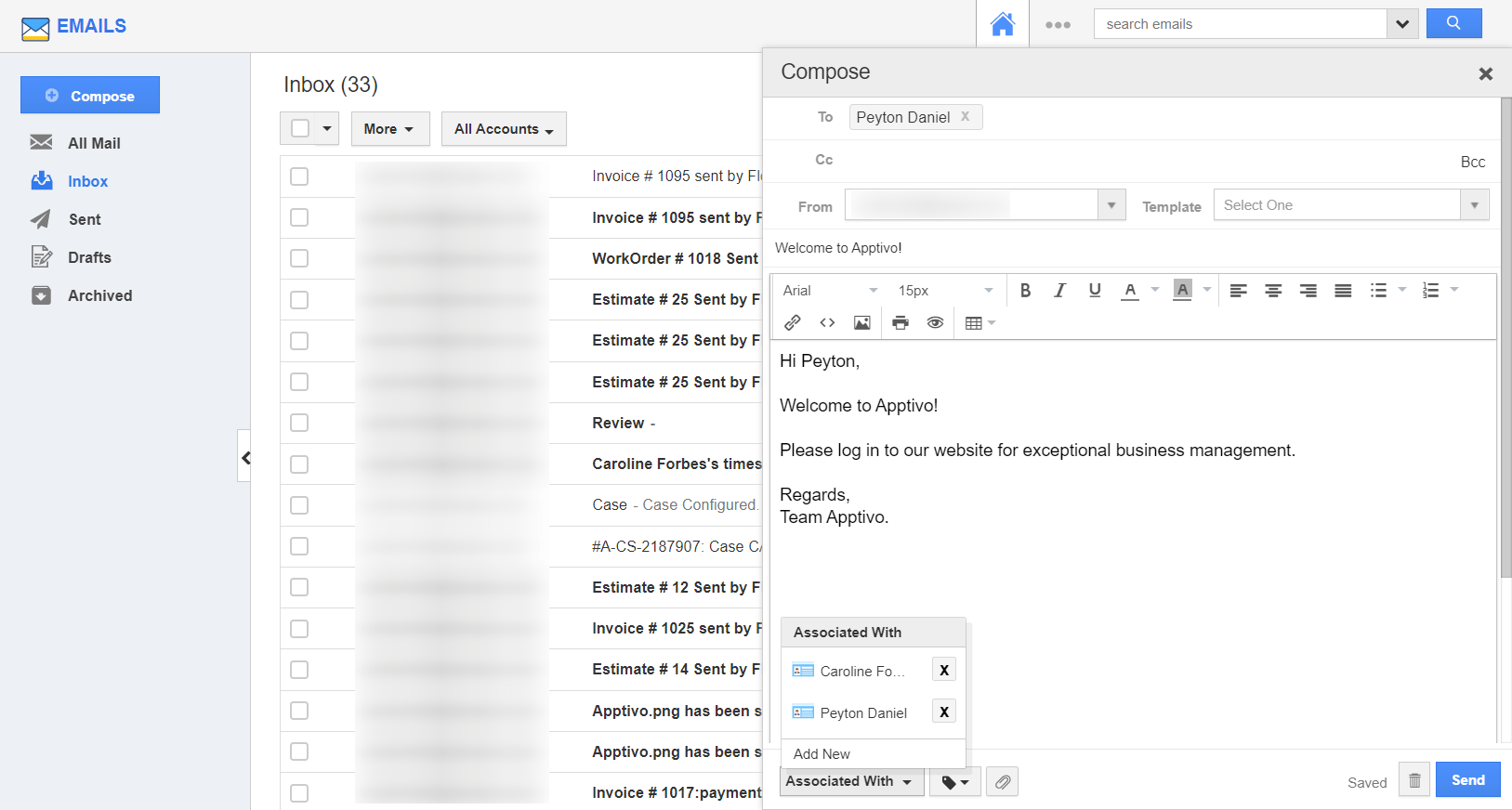The height and width of the screenshot is (810, 1512).
Task: Discard draft with trash icon
Action: 1414,780
